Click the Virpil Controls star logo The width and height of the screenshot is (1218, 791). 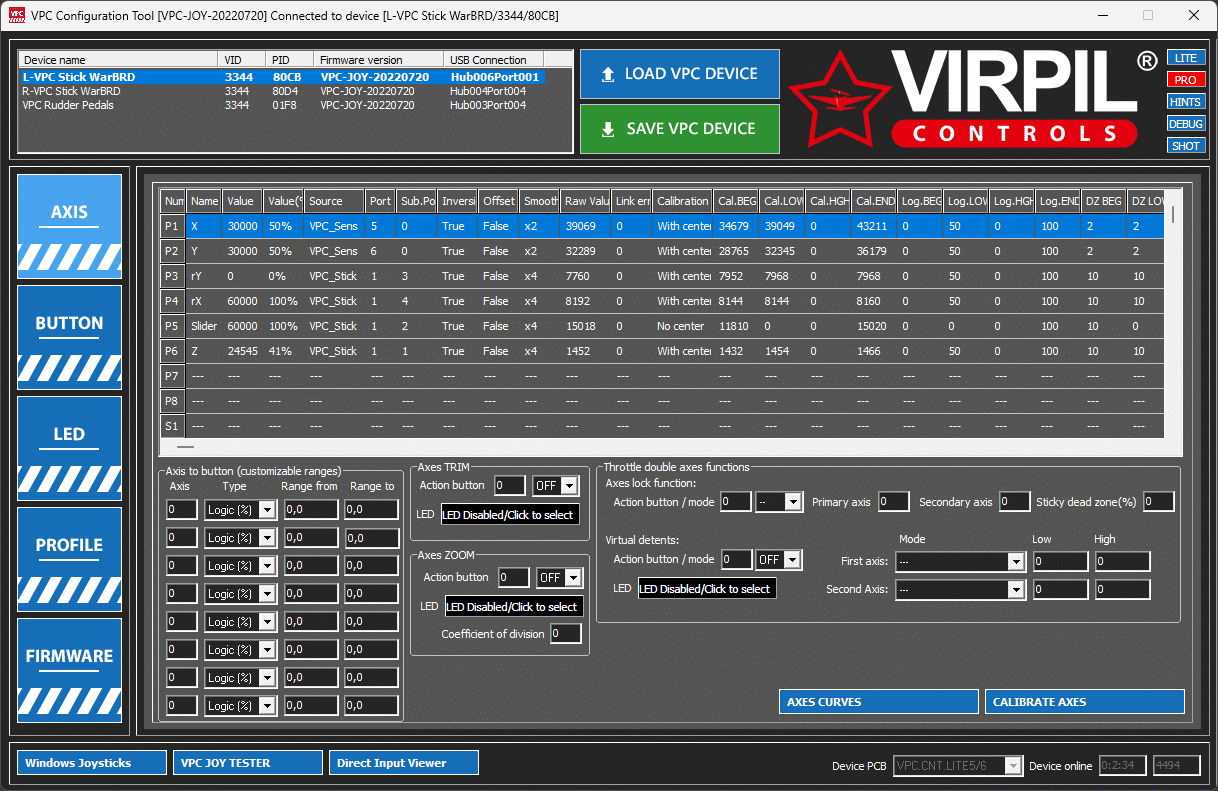pos(839,99)
